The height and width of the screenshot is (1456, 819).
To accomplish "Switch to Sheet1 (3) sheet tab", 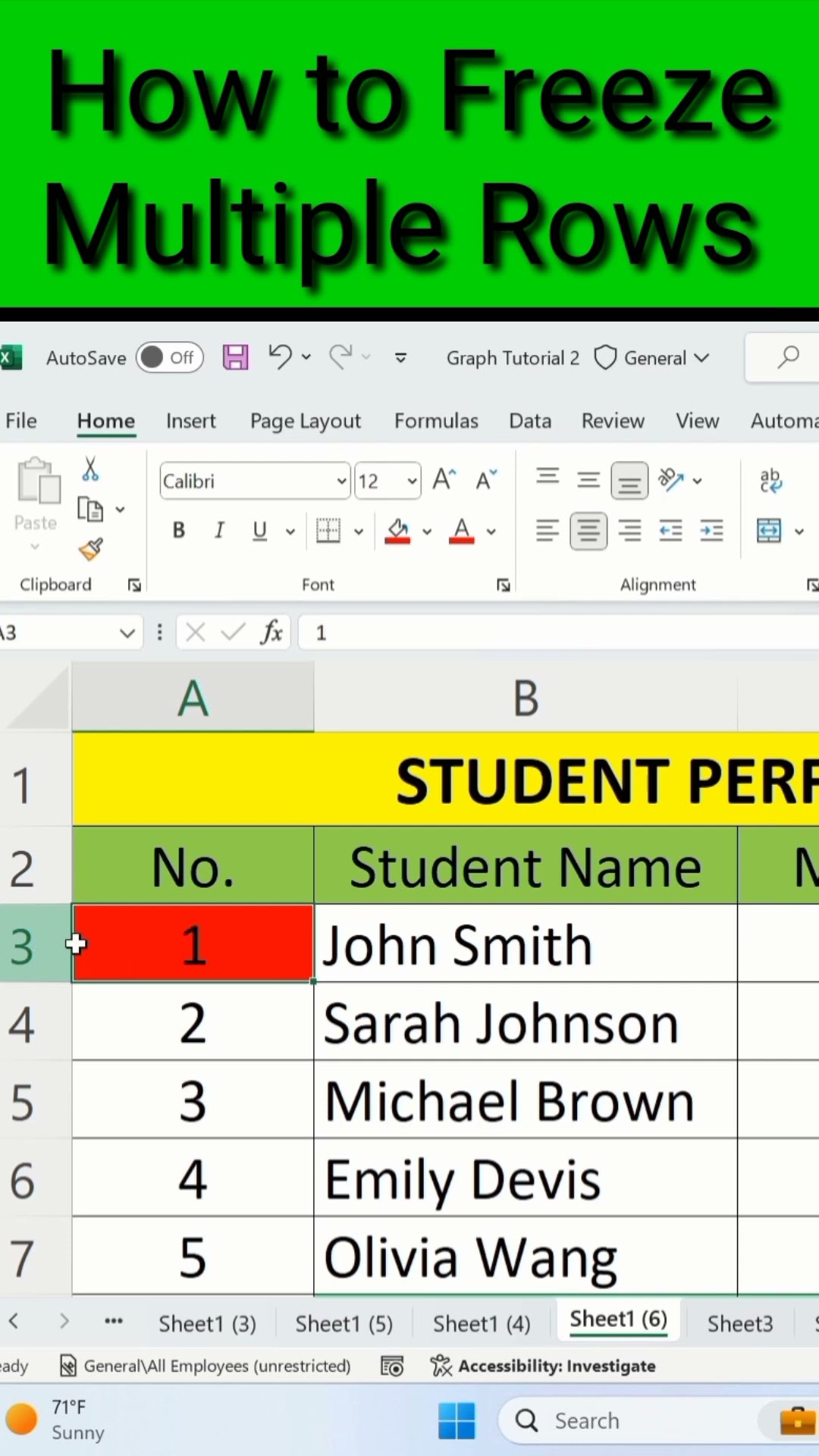I will tap(207, 1323).
